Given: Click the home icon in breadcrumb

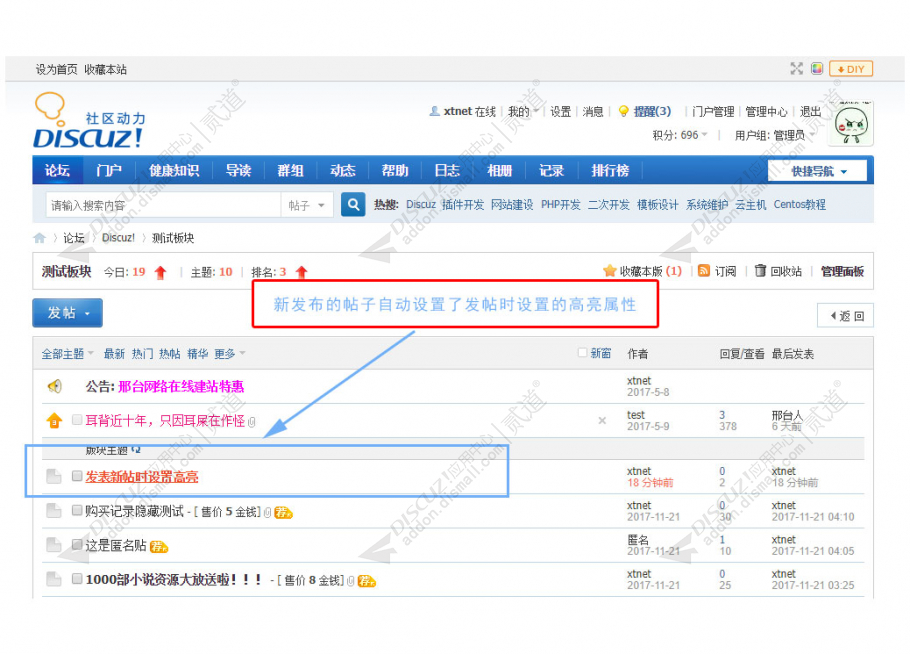Looking at the screenshot, I should pyautogui.click(x=39, y=238).
